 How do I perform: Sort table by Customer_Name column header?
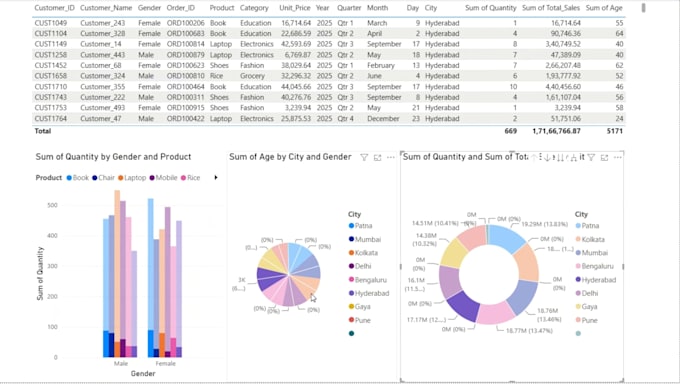(x=106, y=8)
